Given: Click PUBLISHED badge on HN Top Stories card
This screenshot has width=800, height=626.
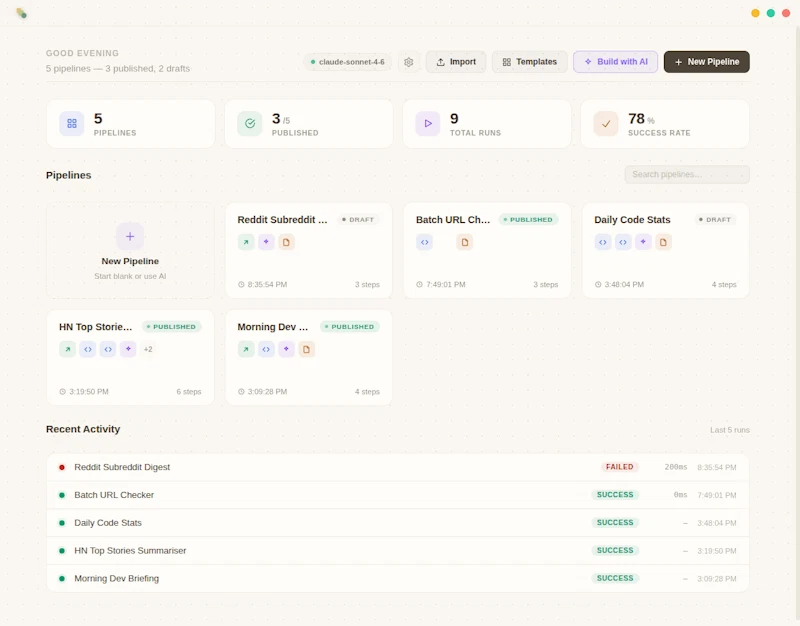Looking at the screenshot, I should point(171,327).
